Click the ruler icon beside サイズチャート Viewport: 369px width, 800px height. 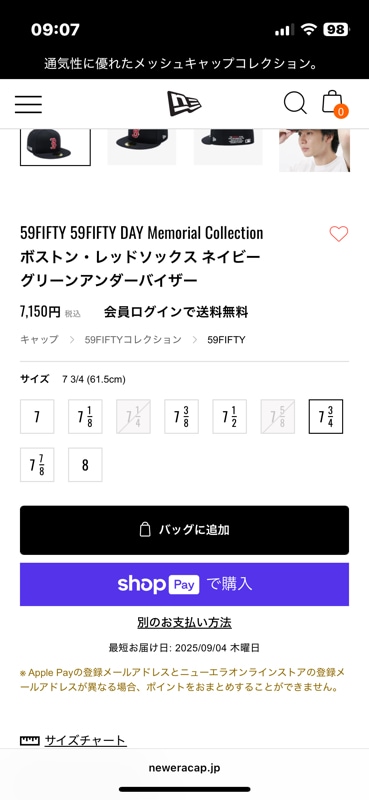tap(30, 740)
